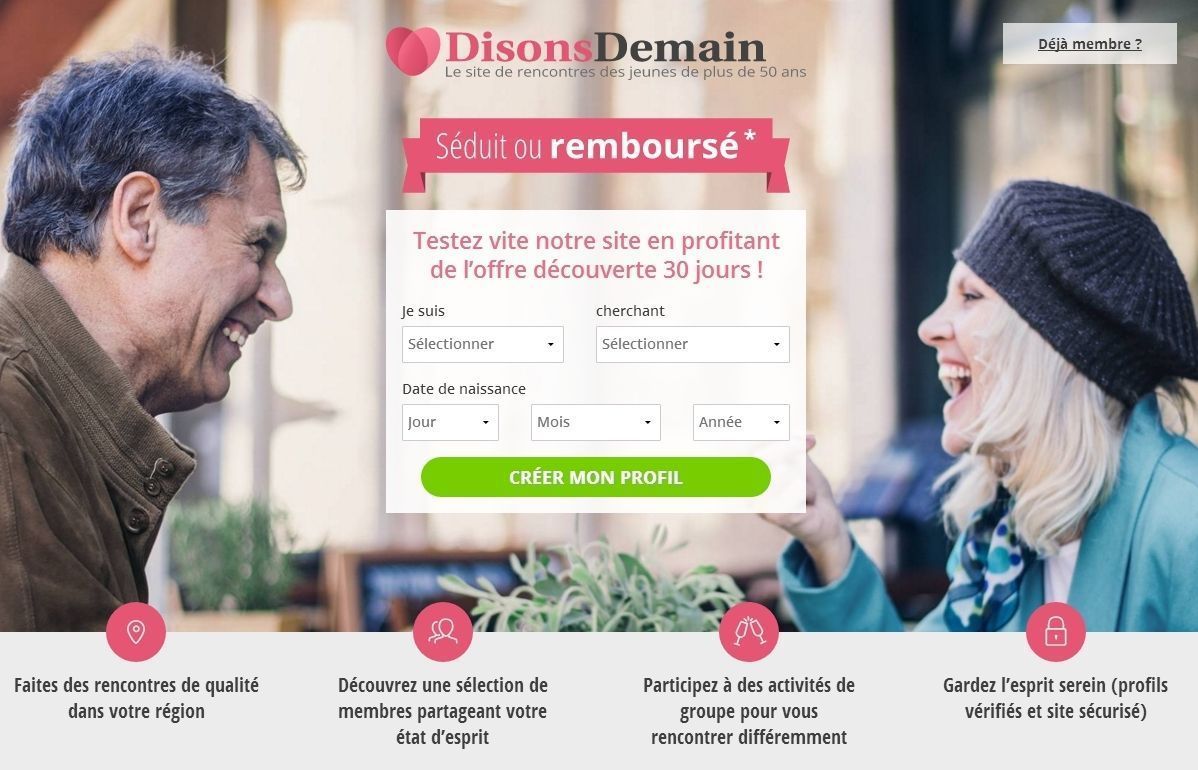Click the DisonsDemain logo text
The width and height of the screenshot is (1198, 770).
[604, 47]
